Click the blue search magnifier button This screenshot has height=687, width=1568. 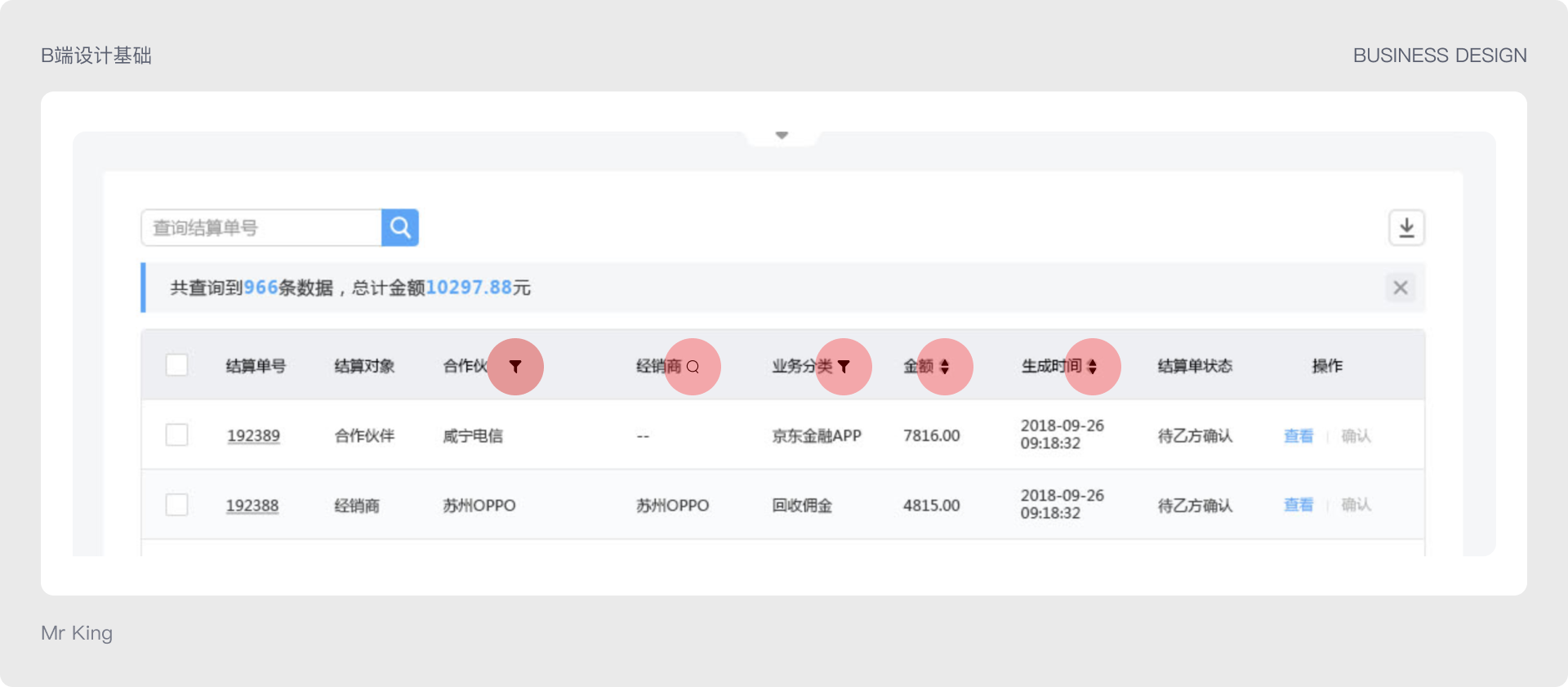[x=400, y=227]
